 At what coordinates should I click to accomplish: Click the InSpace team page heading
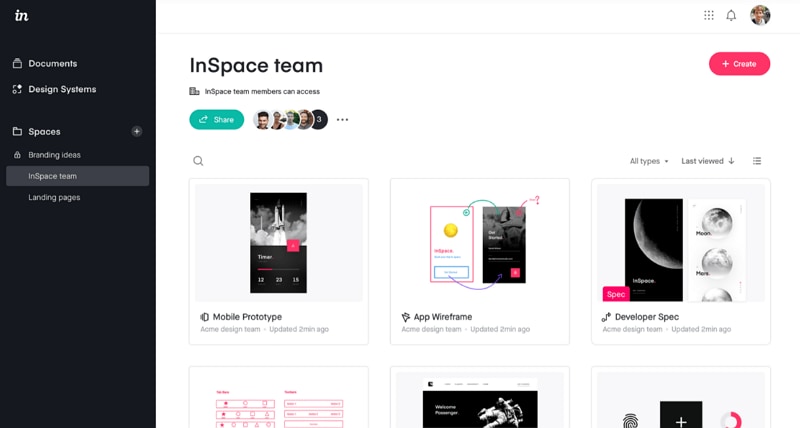[x=256, y=65]
